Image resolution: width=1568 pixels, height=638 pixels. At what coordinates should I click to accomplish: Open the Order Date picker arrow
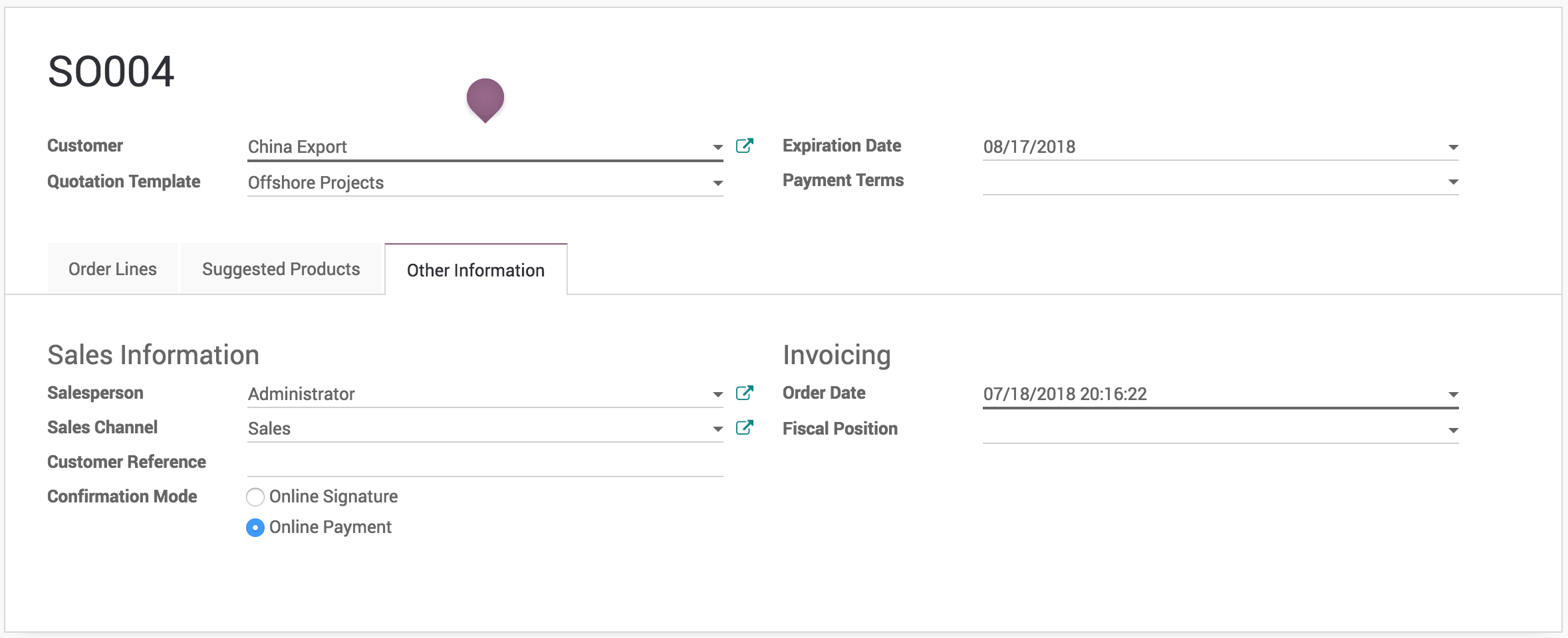1453,395
